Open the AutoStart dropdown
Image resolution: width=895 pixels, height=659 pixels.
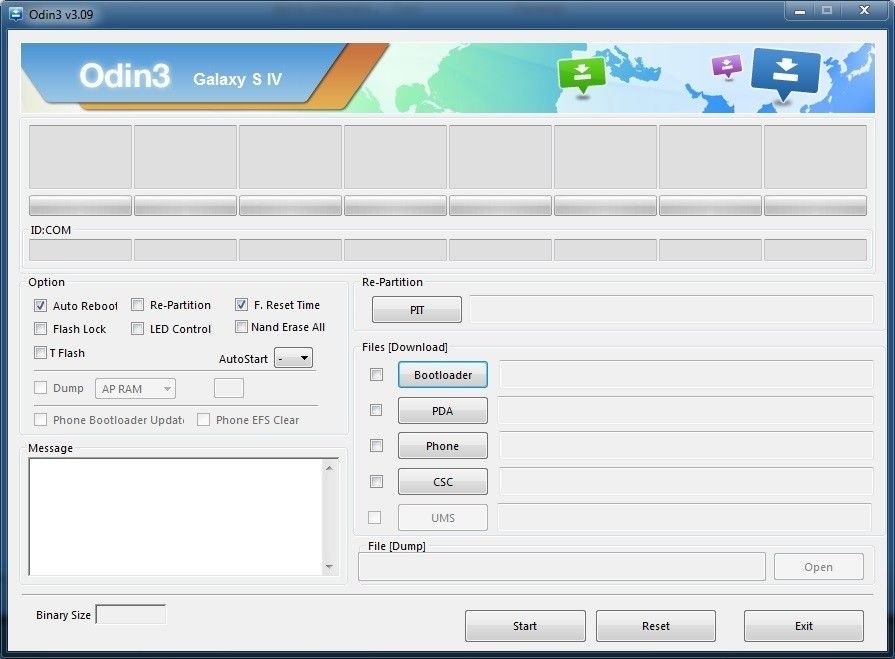(x=293, y=358)
